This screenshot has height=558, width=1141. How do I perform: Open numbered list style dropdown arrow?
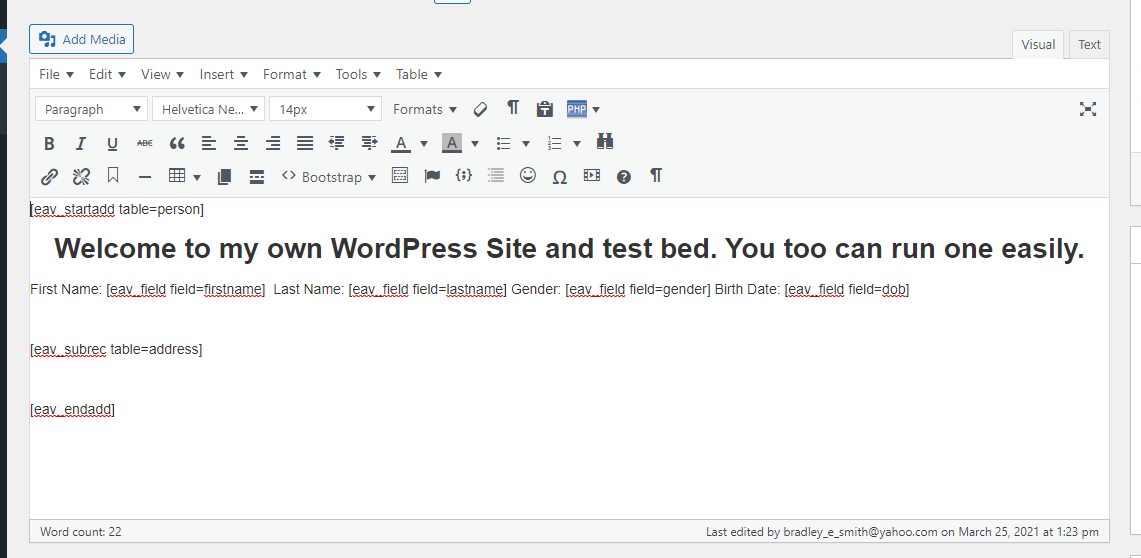pos(576,144)
